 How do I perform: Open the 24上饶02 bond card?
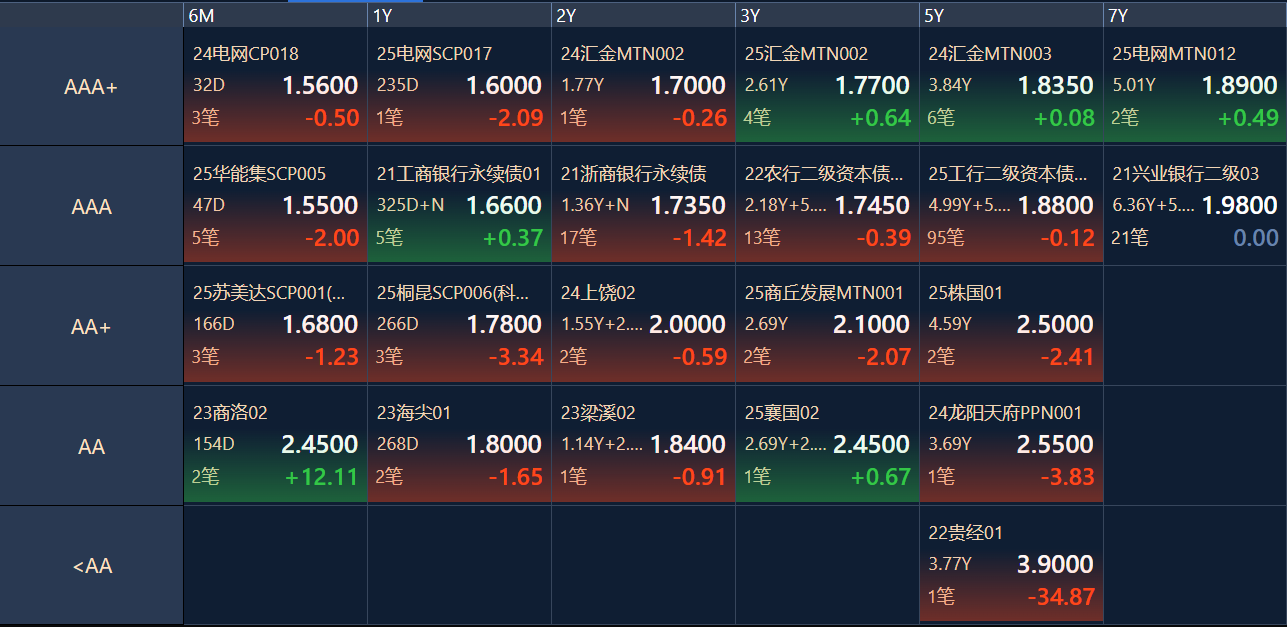click(x=643, y=324)
